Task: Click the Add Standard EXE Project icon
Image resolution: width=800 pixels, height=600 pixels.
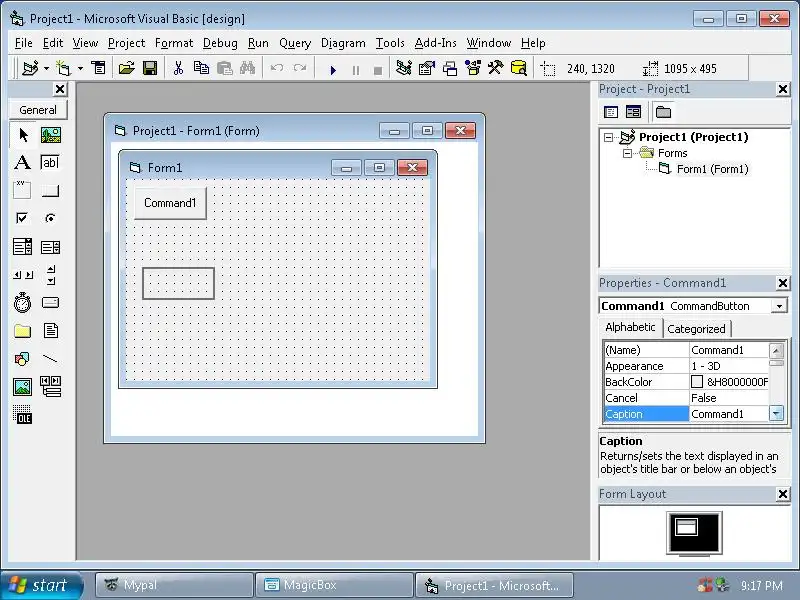Action: point(31,68)
